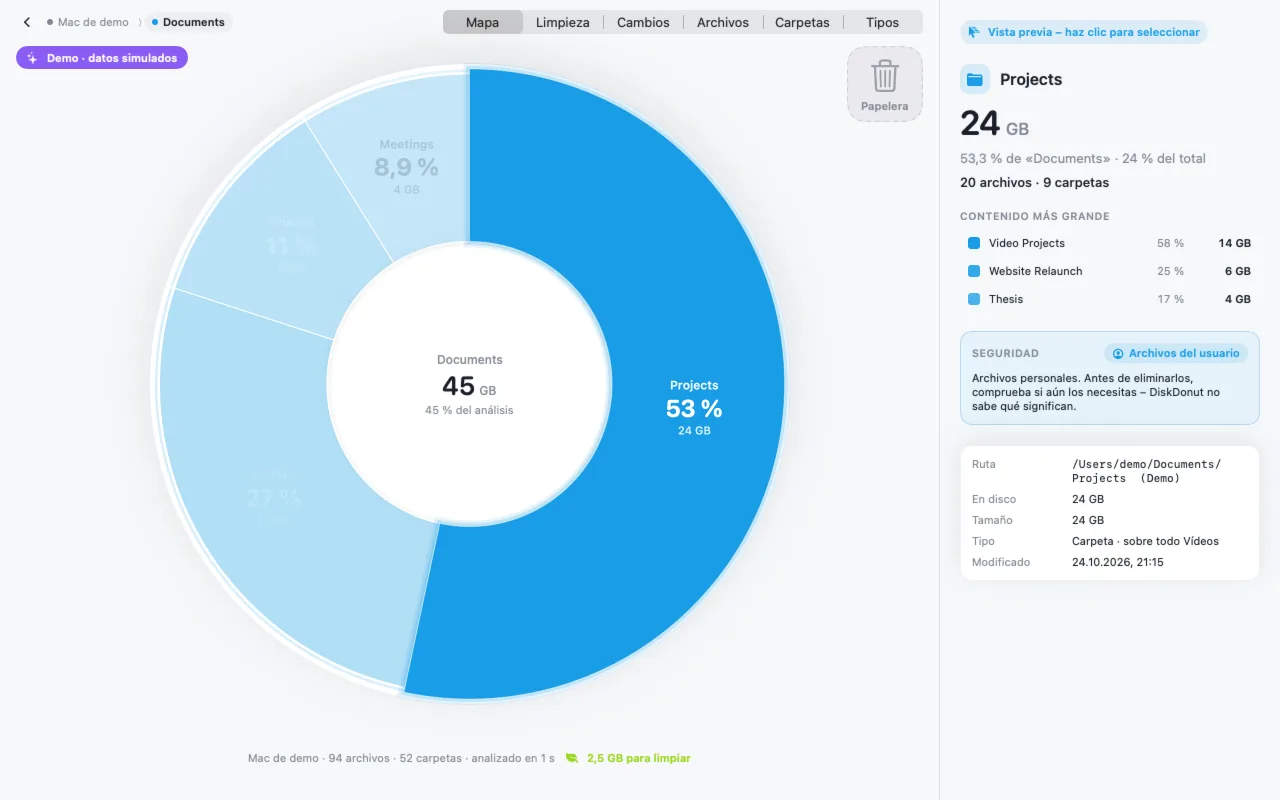Viewport: 1280px width, 800px height.
Task: Switch to the Mapa tab
Action: [x=483, y=22]
